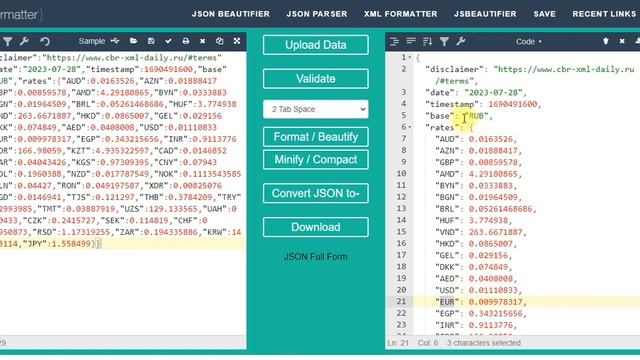Click "AED": 0.0408008 on line 19
This screenshot has height=360, width=640.
(x=476, y=279)
